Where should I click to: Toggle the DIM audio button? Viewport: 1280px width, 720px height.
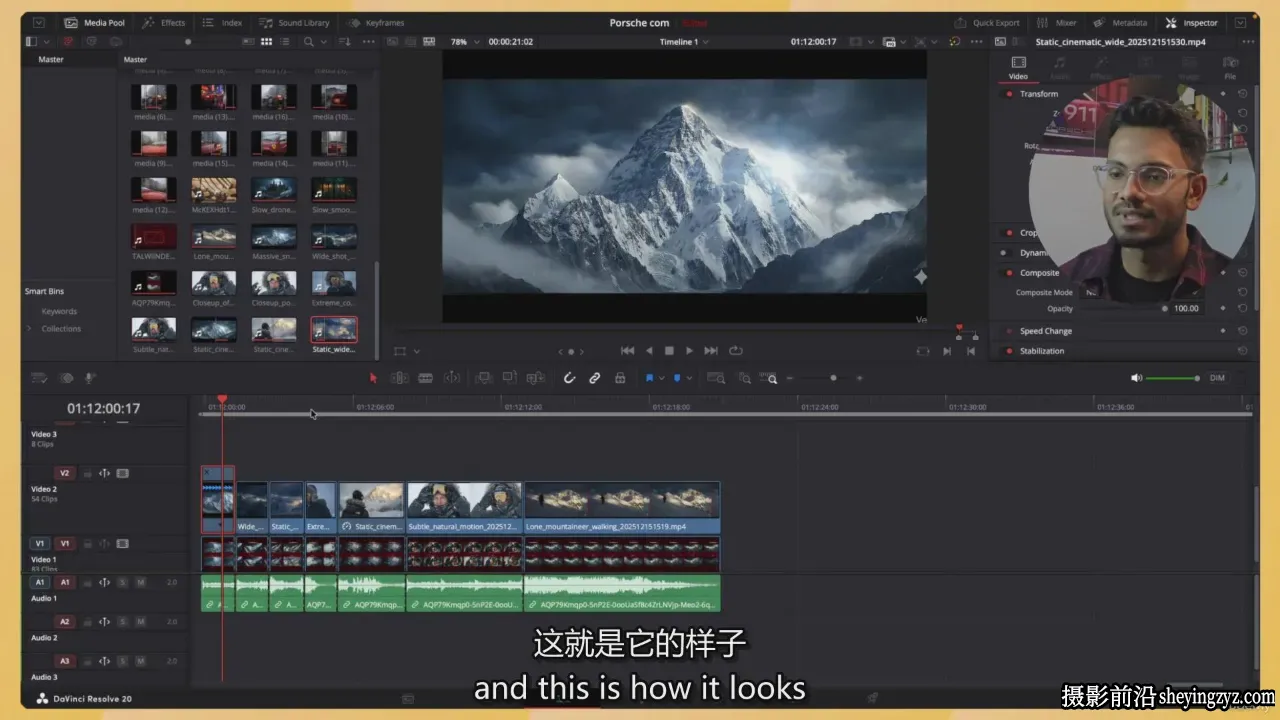1217,378
